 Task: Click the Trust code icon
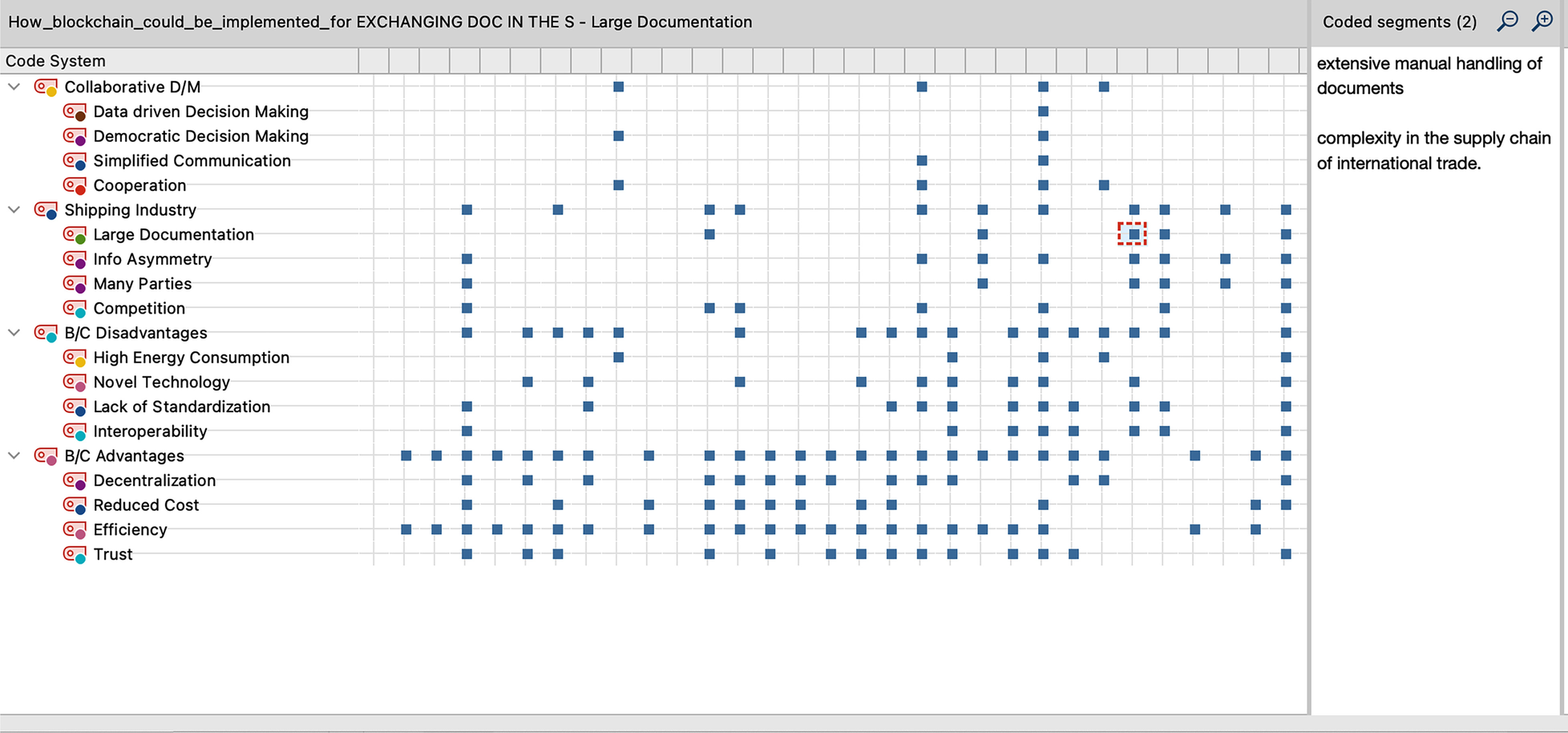[75, 554]
